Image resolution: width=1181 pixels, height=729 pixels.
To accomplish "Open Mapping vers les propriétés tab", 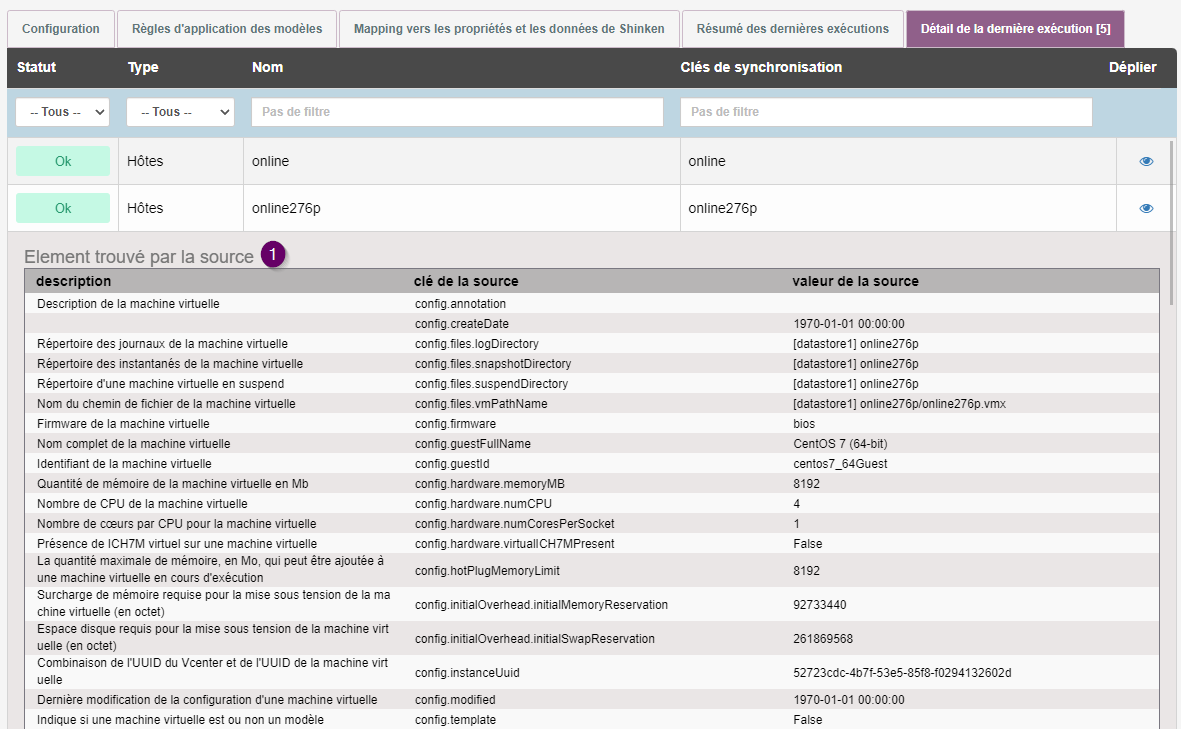I will 509,29.
